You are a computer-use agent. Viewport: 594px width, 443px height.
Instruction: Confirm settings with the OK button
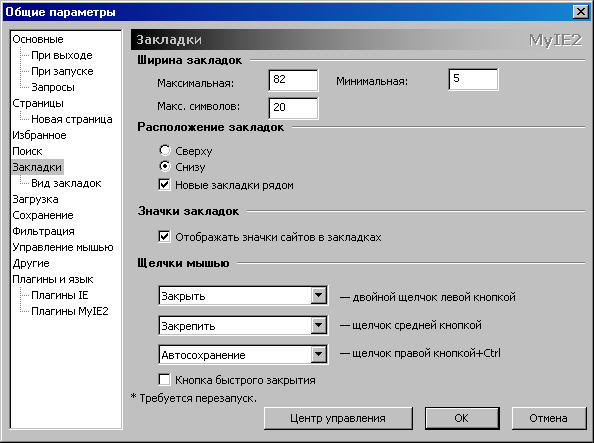(x=461, y=418)
